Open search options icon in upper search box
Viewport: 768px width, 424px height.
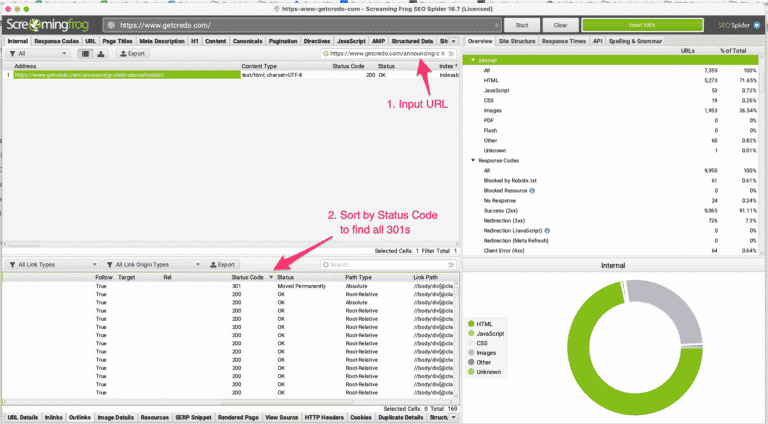[451, 53]
